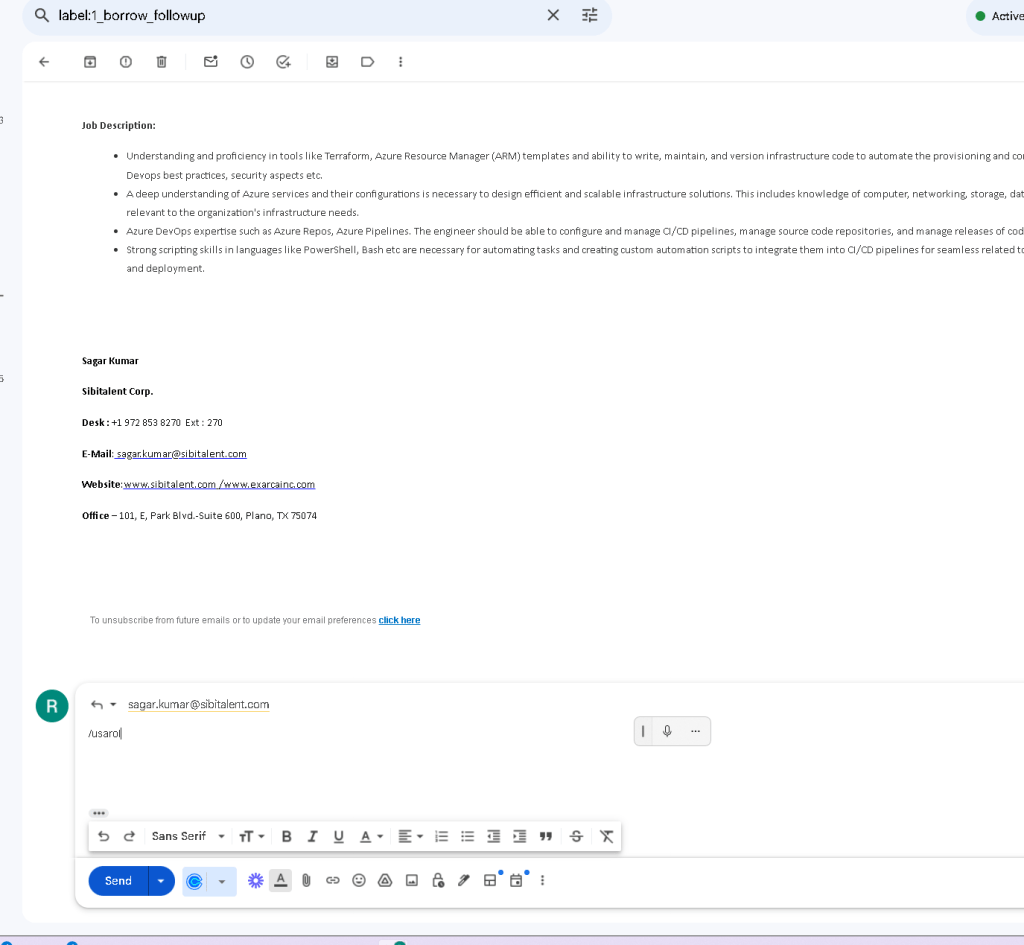The image size is (1024, 945).
Task: Archive this email conversation
Action: coord(90,62)
